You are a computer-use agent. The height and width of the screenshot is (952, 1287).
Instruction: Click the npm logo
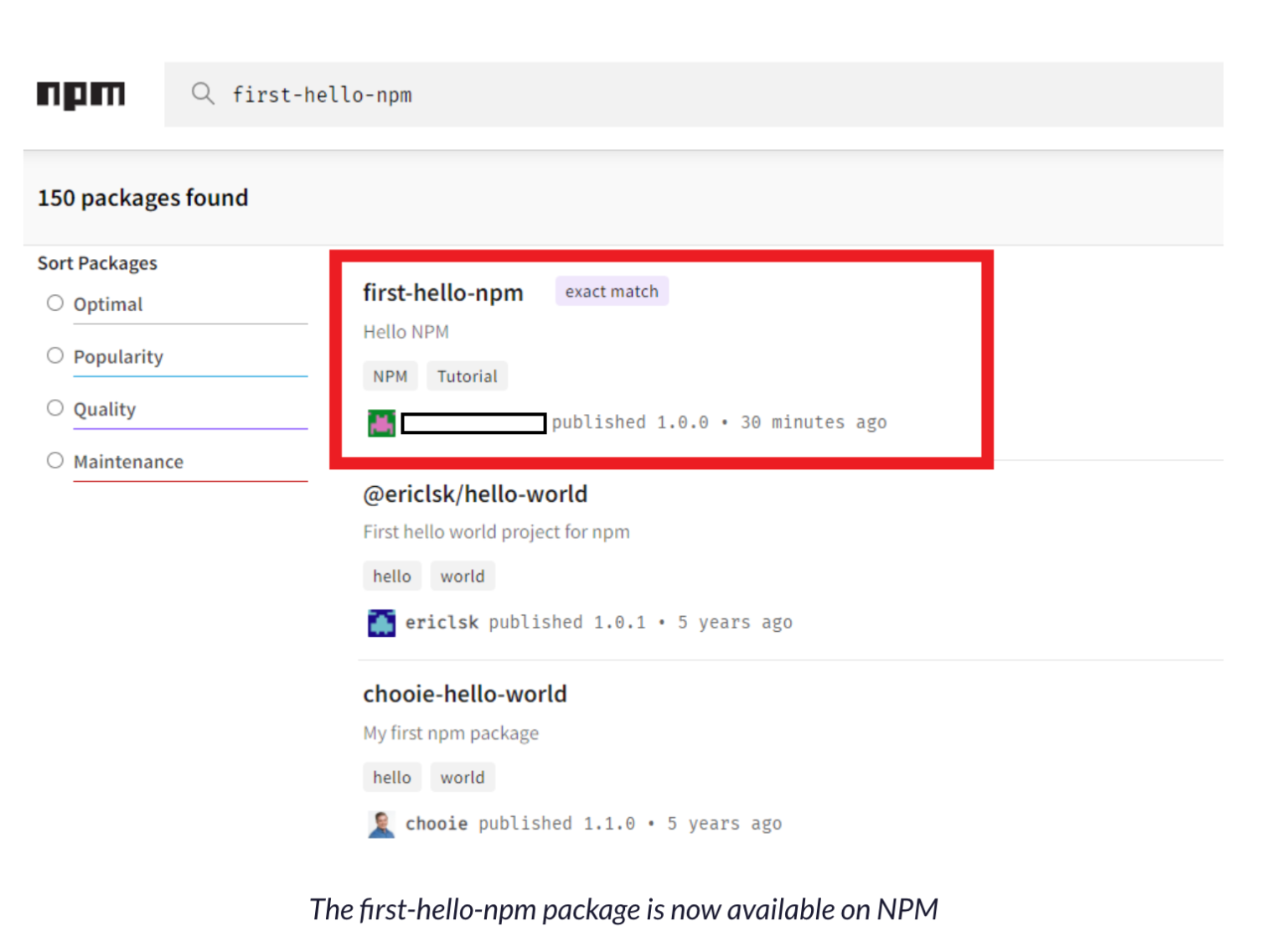(80, 94)
